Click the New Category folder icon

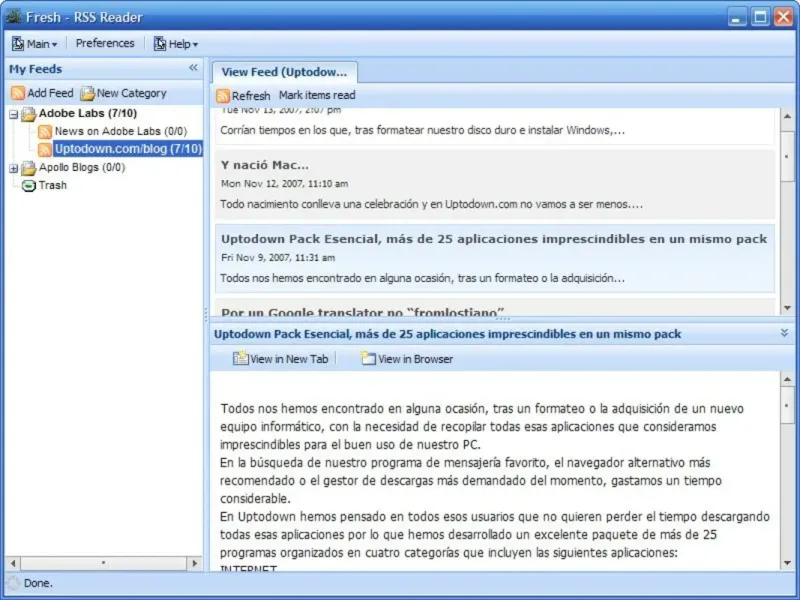(x=87, y=93)
